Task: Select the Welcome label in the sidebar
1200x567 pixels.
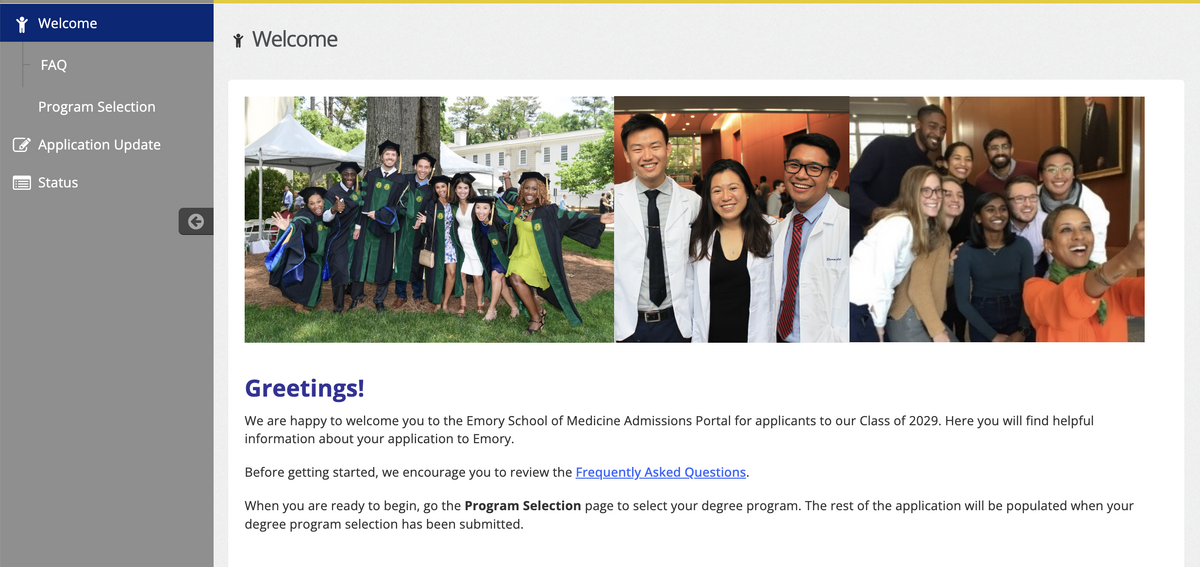Action: (68, 23)
